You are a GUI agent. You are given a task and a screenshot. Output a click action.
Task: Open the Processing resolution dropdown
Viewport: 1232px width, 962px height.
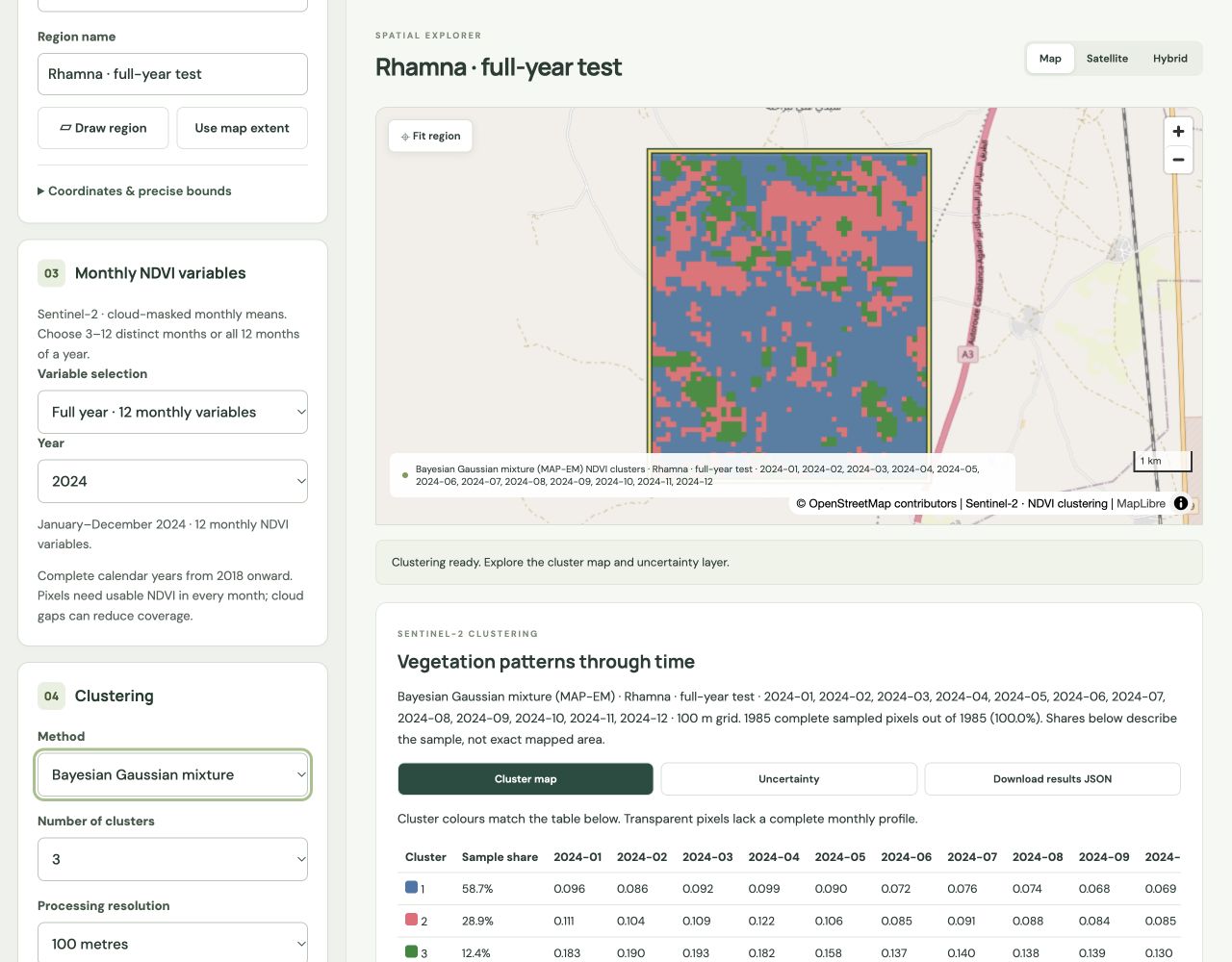click(x=173, y=944)
